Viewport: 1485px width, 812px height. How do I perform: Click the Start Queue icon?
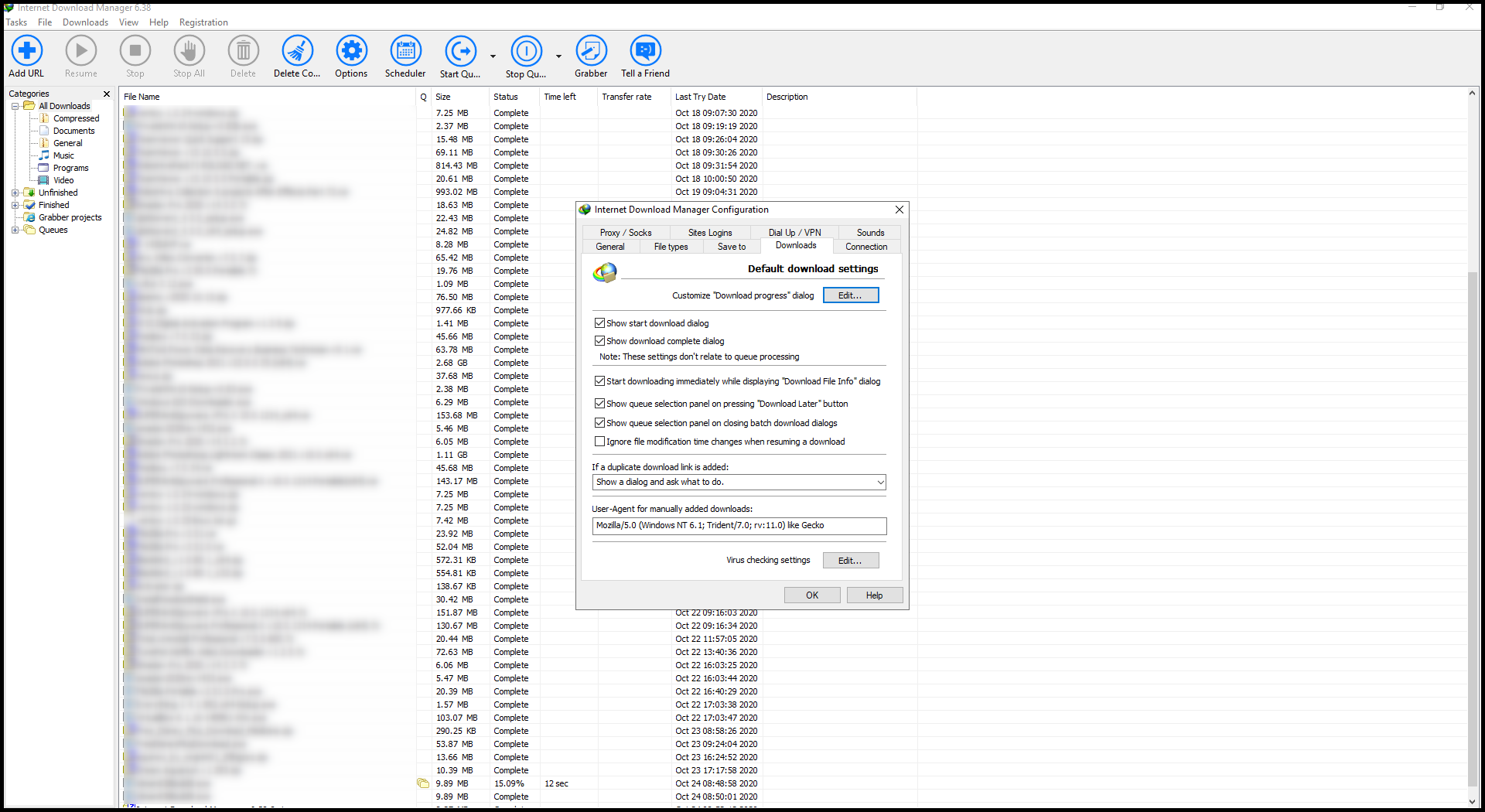[x=460, y=51]
